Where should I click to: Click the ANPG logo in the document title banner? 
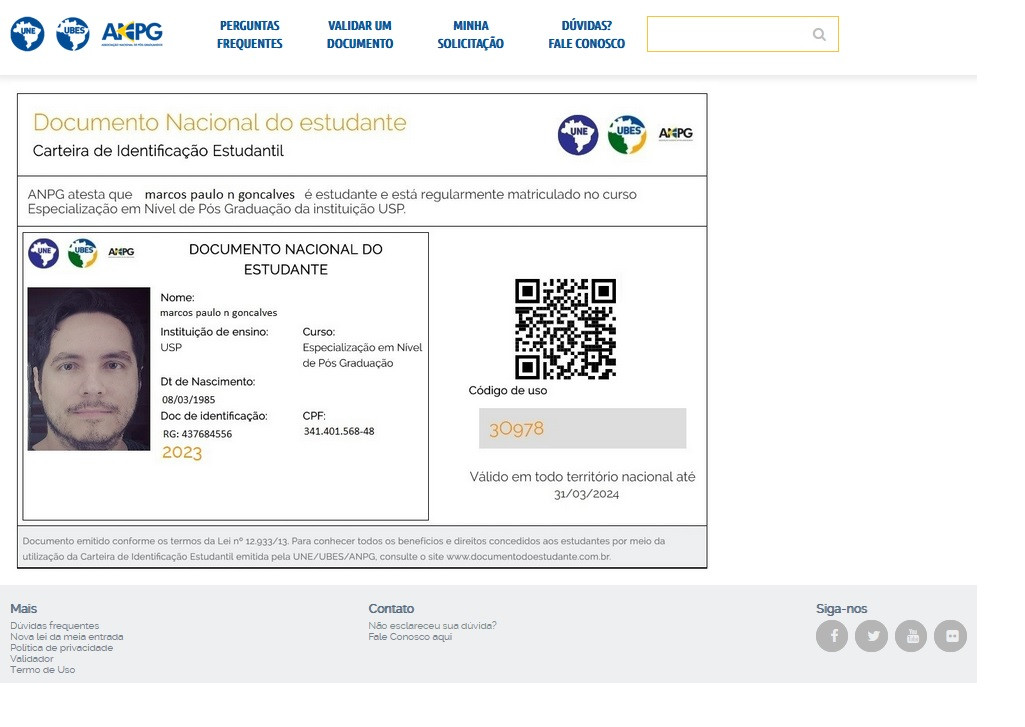tap(676, 133)
